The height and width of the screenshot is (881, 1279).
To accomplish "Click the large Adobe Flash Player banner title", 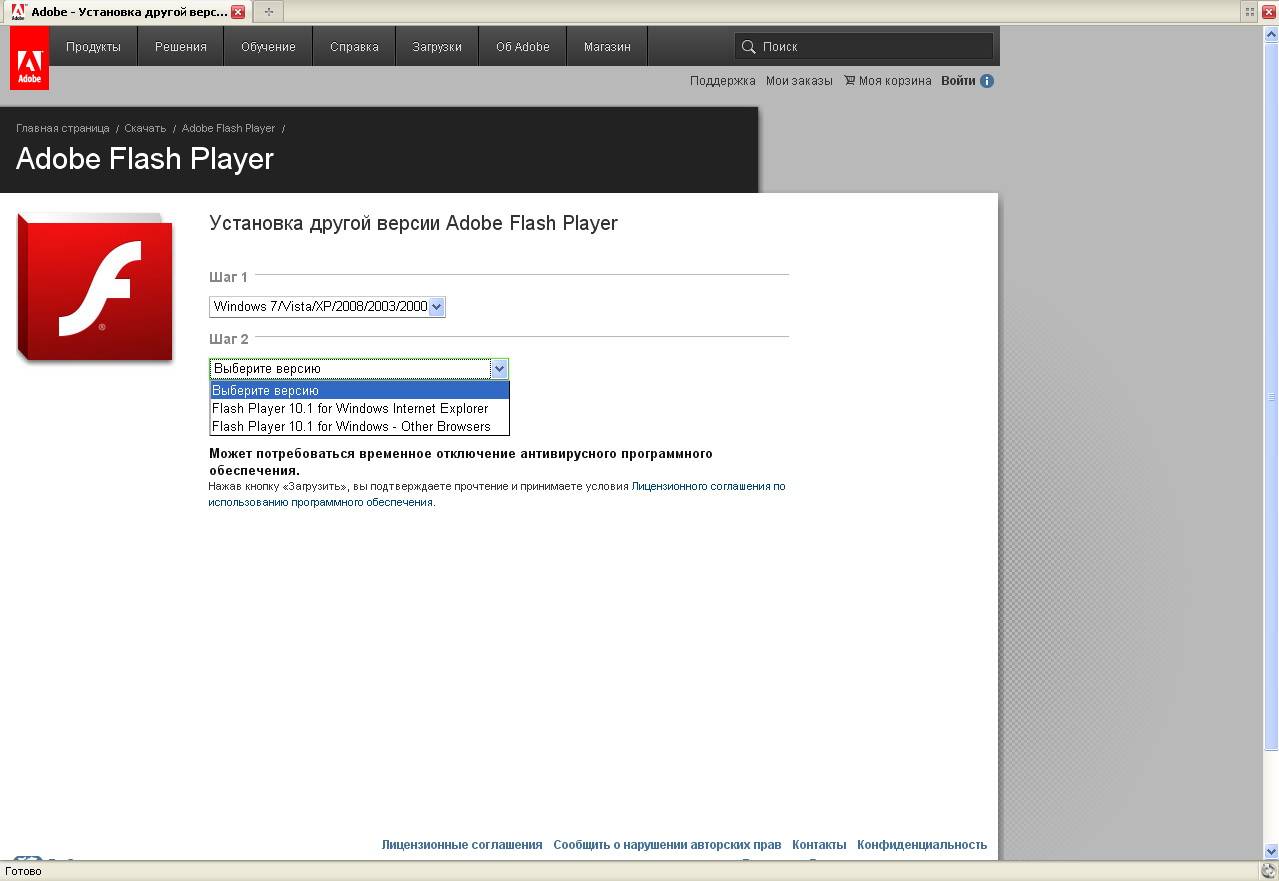I will [145, 159].
